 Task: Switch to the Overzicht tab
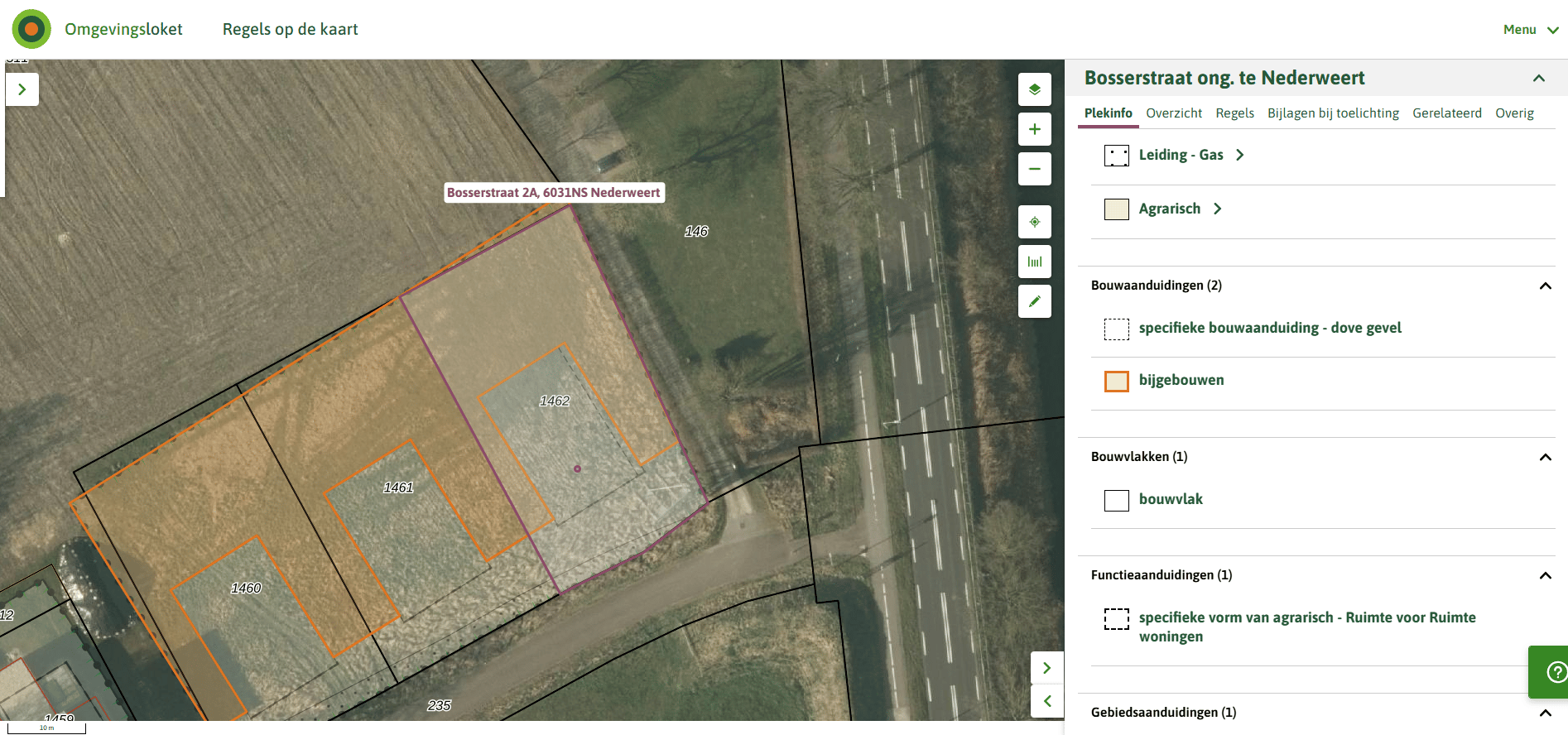[x=1174, y=113]
